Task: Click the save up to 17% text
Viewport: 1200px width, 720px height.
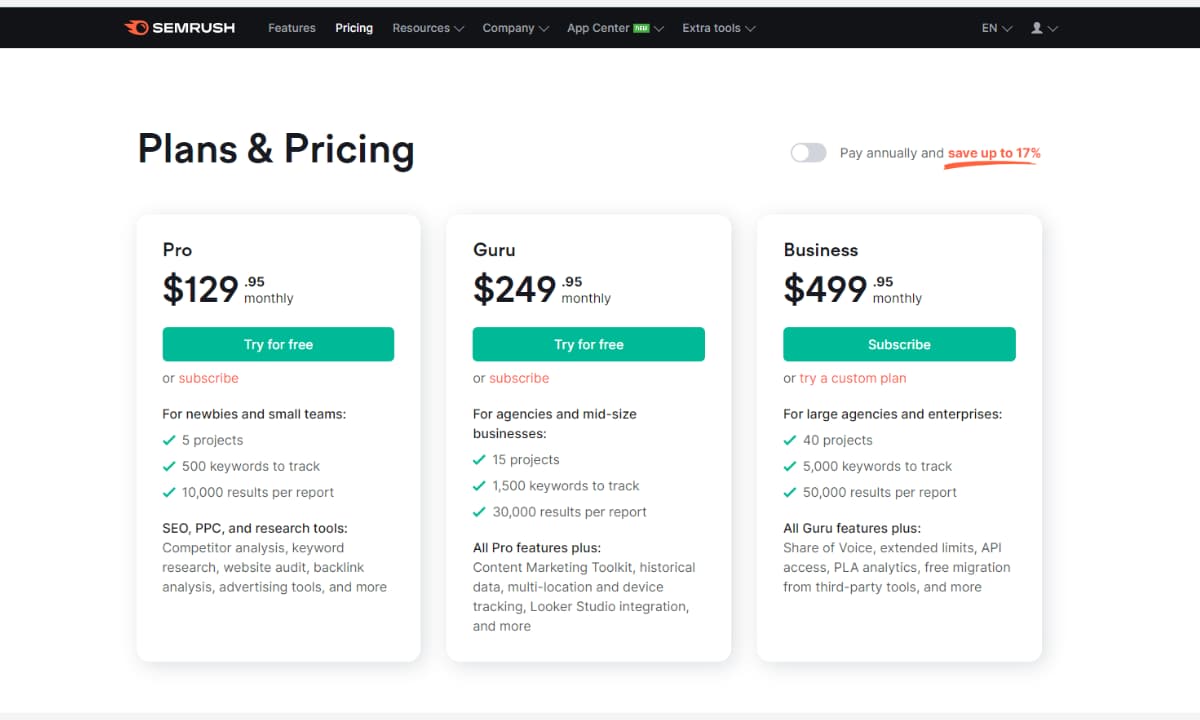Action: pyautogui.click(x=994, y=153)
